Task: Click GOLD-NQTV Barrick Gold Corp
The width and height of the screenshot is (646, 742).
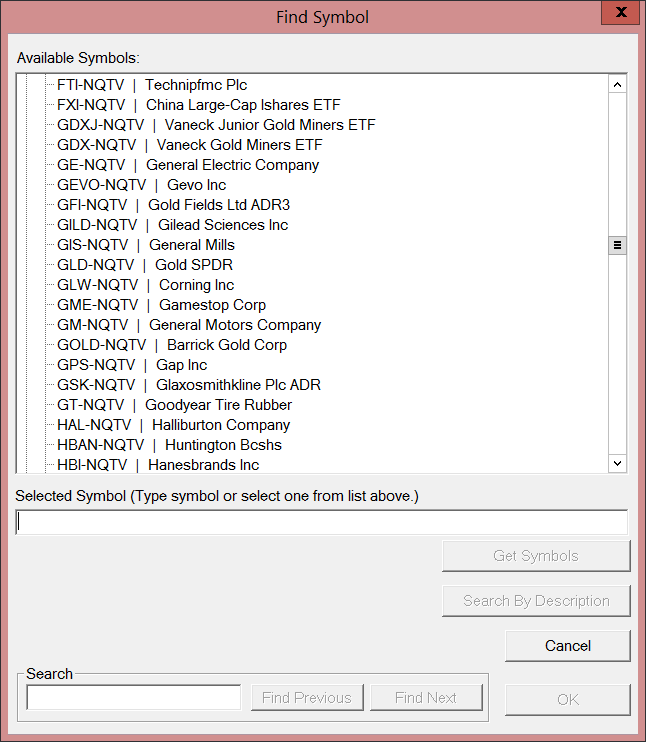Action: (x=172, y=344)
